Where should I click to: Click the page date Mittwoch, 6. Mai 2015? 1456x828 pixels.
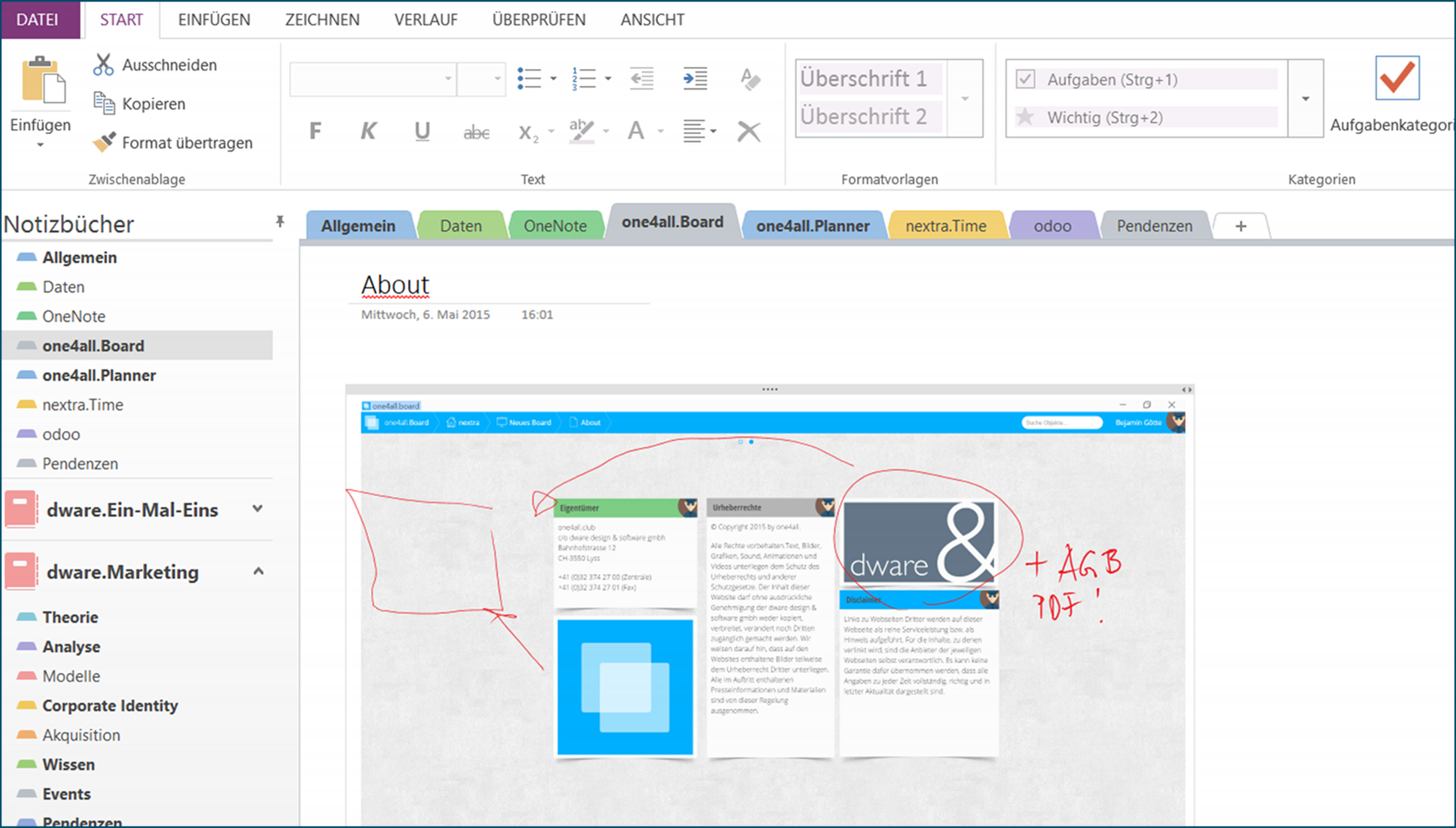[426, 314]
